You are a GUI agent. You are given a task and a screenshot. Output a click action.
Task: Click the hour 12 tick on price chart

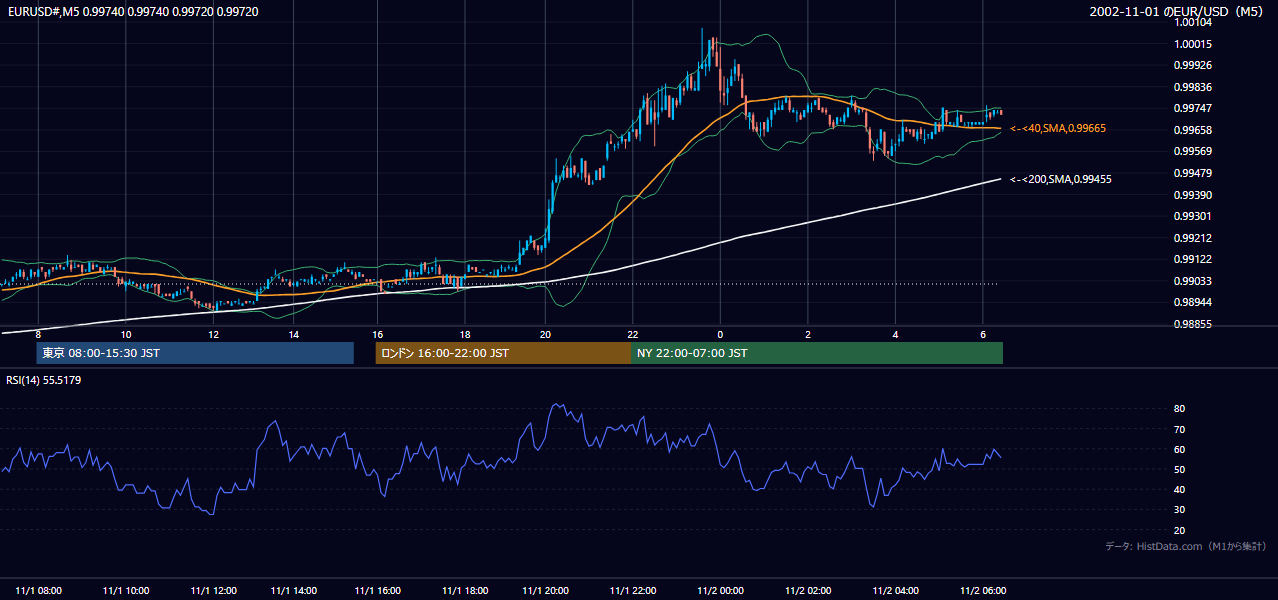coord(213,334)
